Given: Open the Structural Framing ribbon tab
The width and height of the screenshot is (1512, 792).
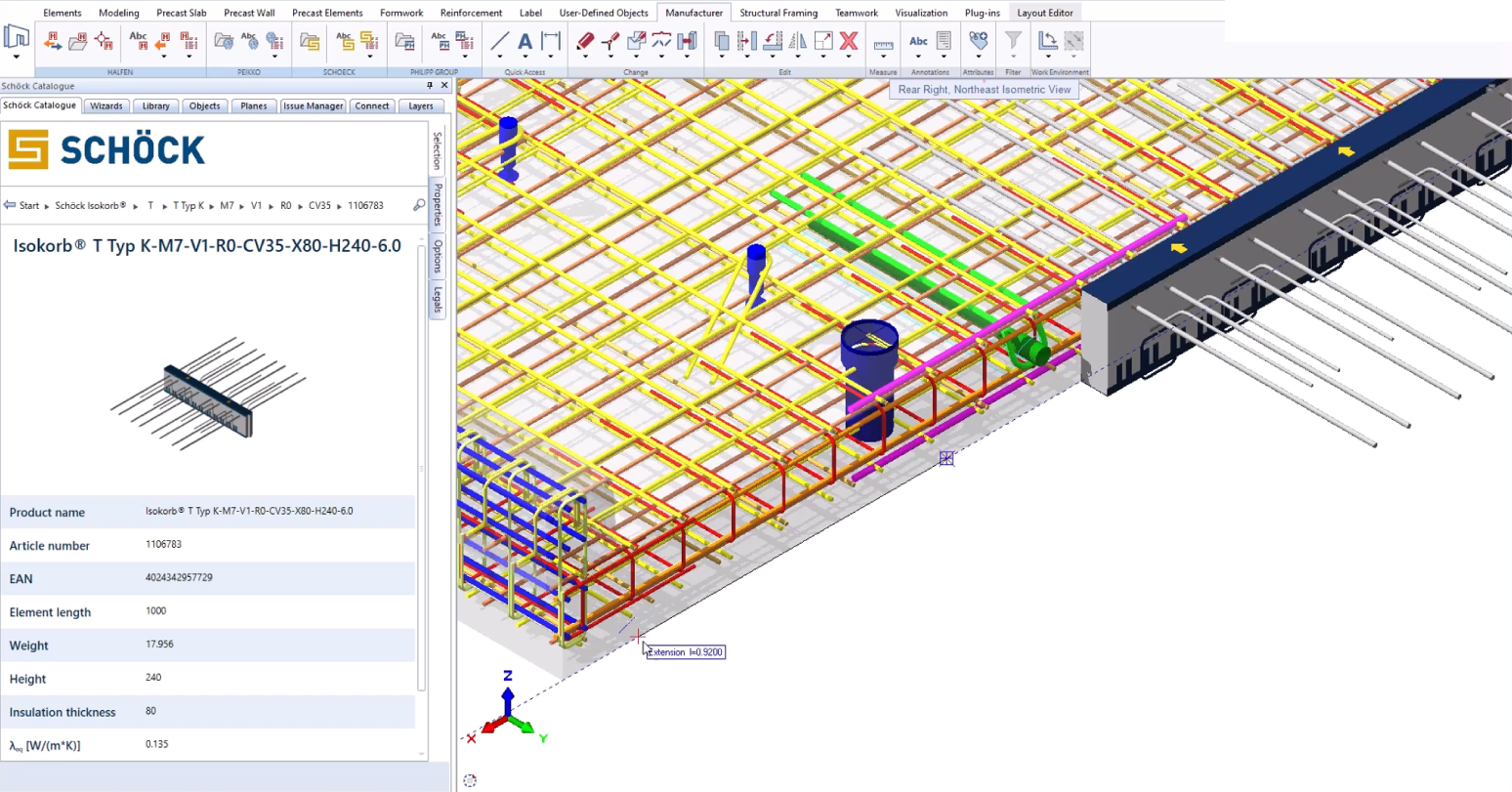Looking at the screenshot, I should tap(778, 13).
